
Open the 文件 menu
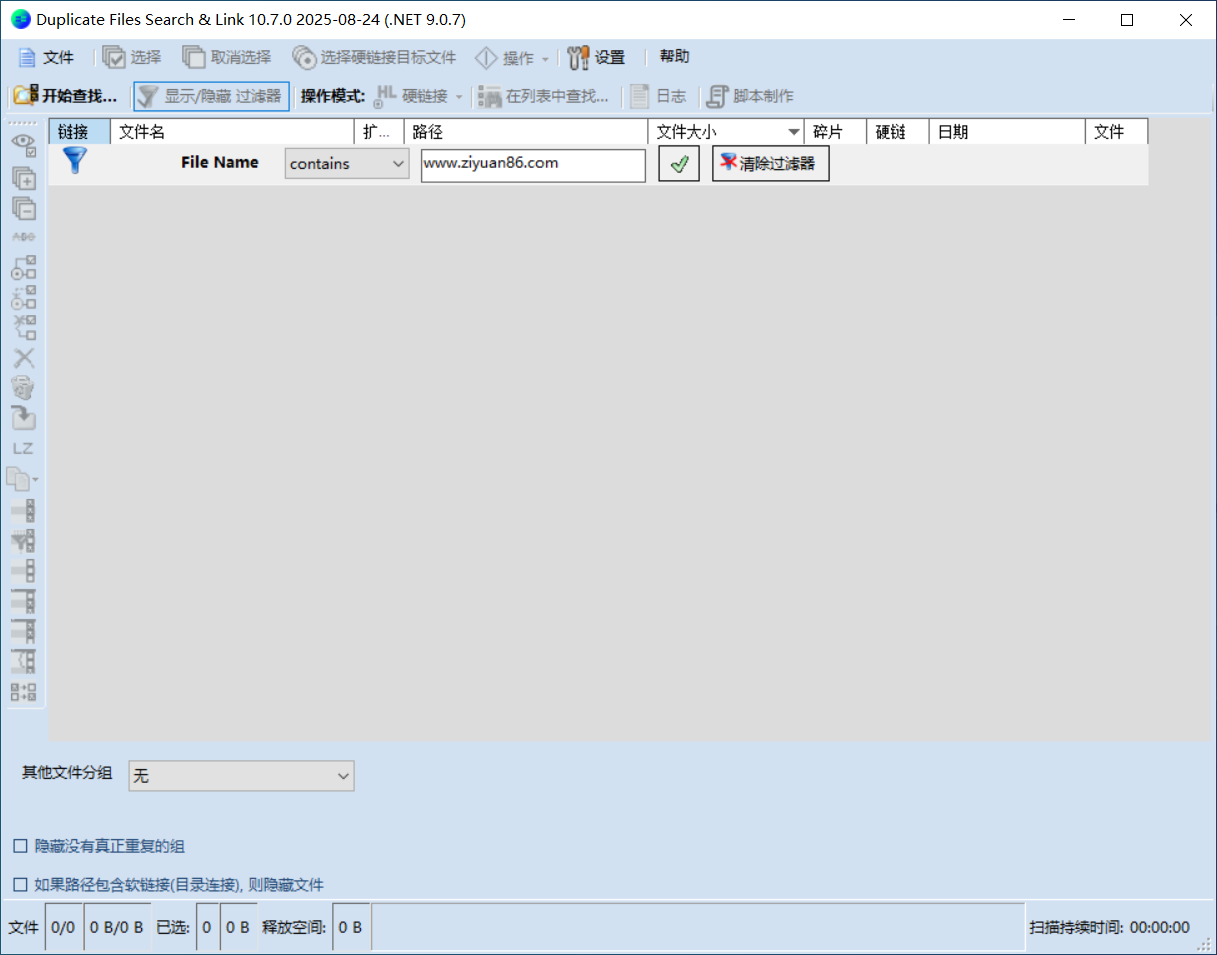click(47, 58)
